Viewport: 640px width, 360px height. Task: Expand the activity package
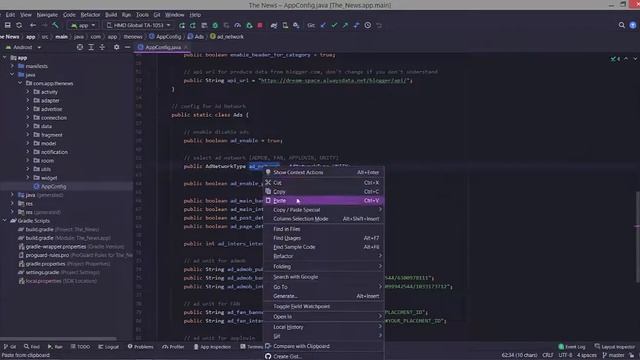coord(28,92)
